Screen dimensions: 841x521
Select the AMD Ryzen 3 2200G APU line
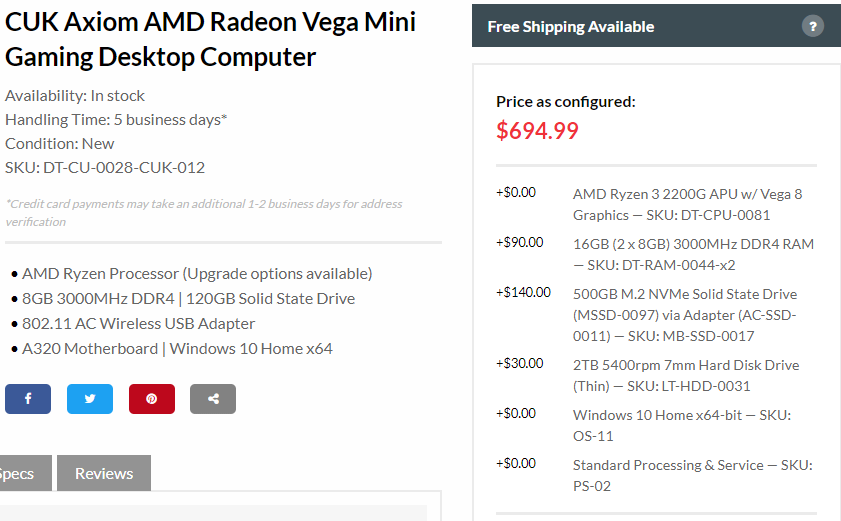[688, 204]
